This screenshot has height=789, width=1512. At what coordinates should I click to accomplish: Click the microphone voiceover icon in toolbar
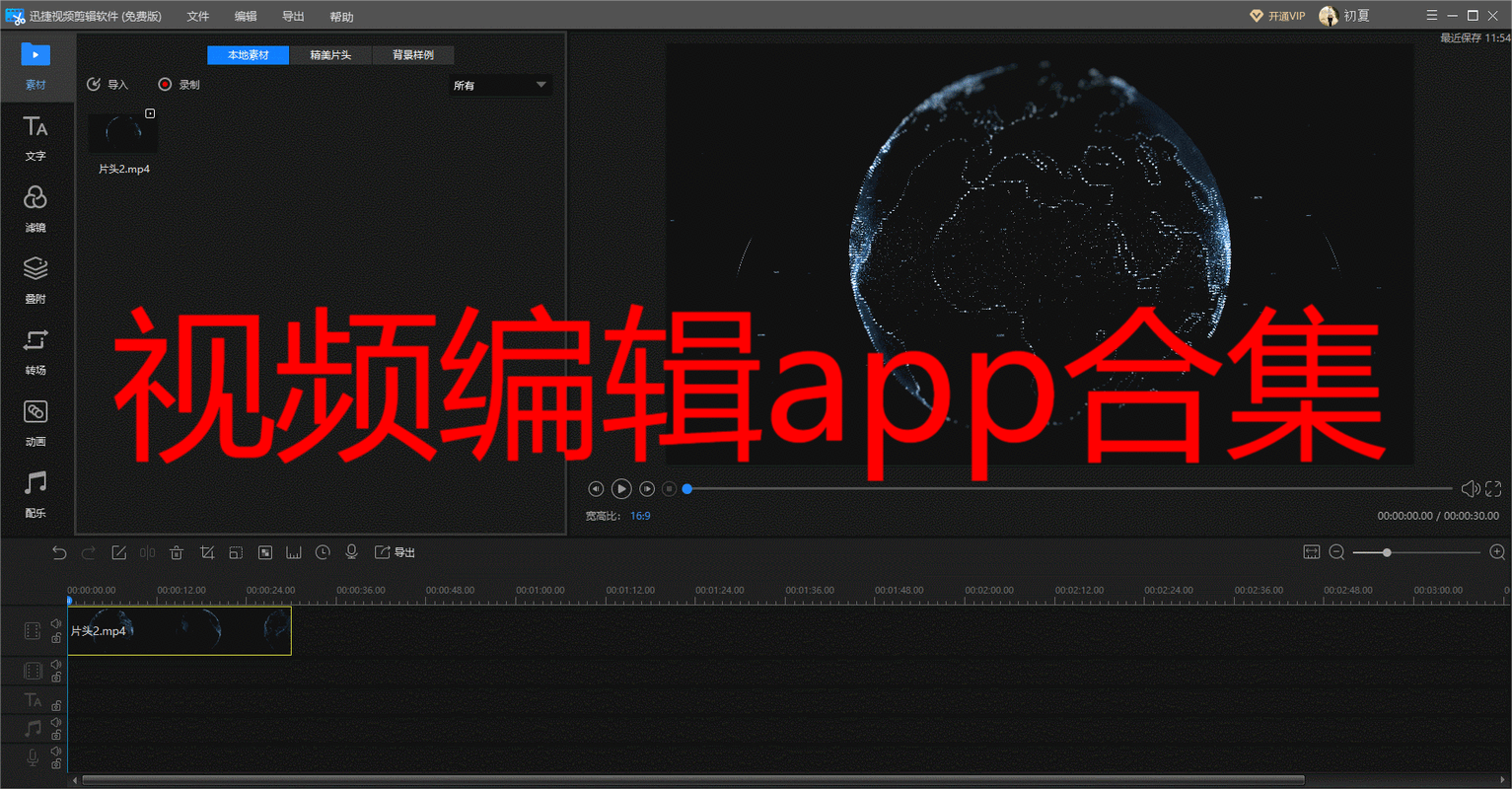pos(351,552)
